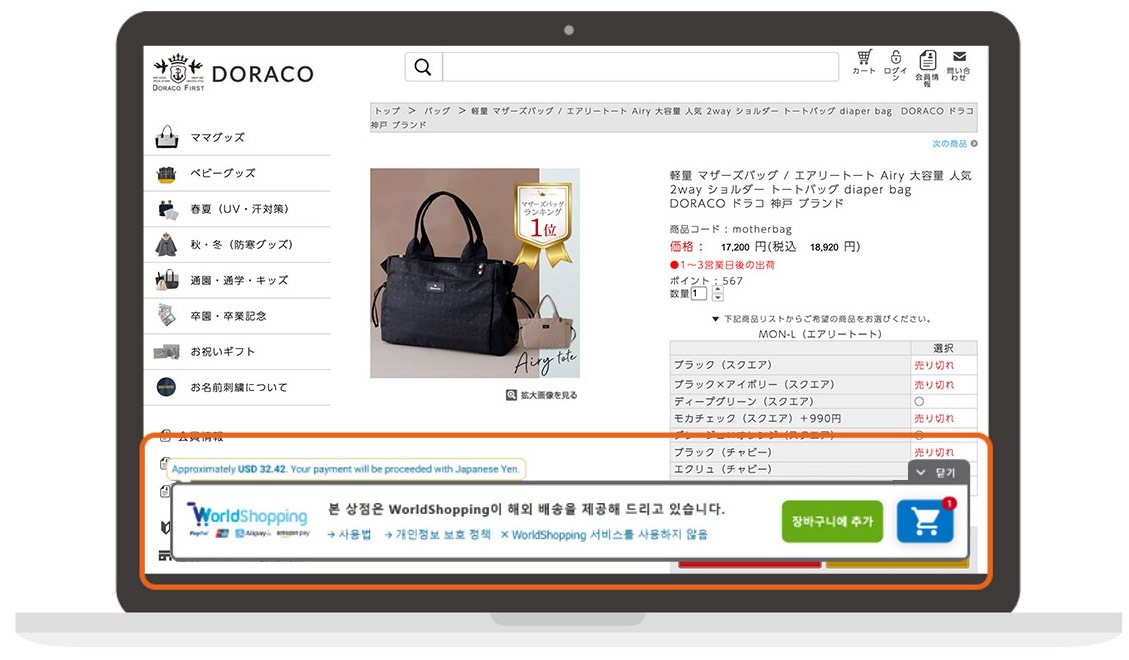1129x660 pixels.
Task: Click the お名前刺繍 round icon
Action: click(166, 386)
